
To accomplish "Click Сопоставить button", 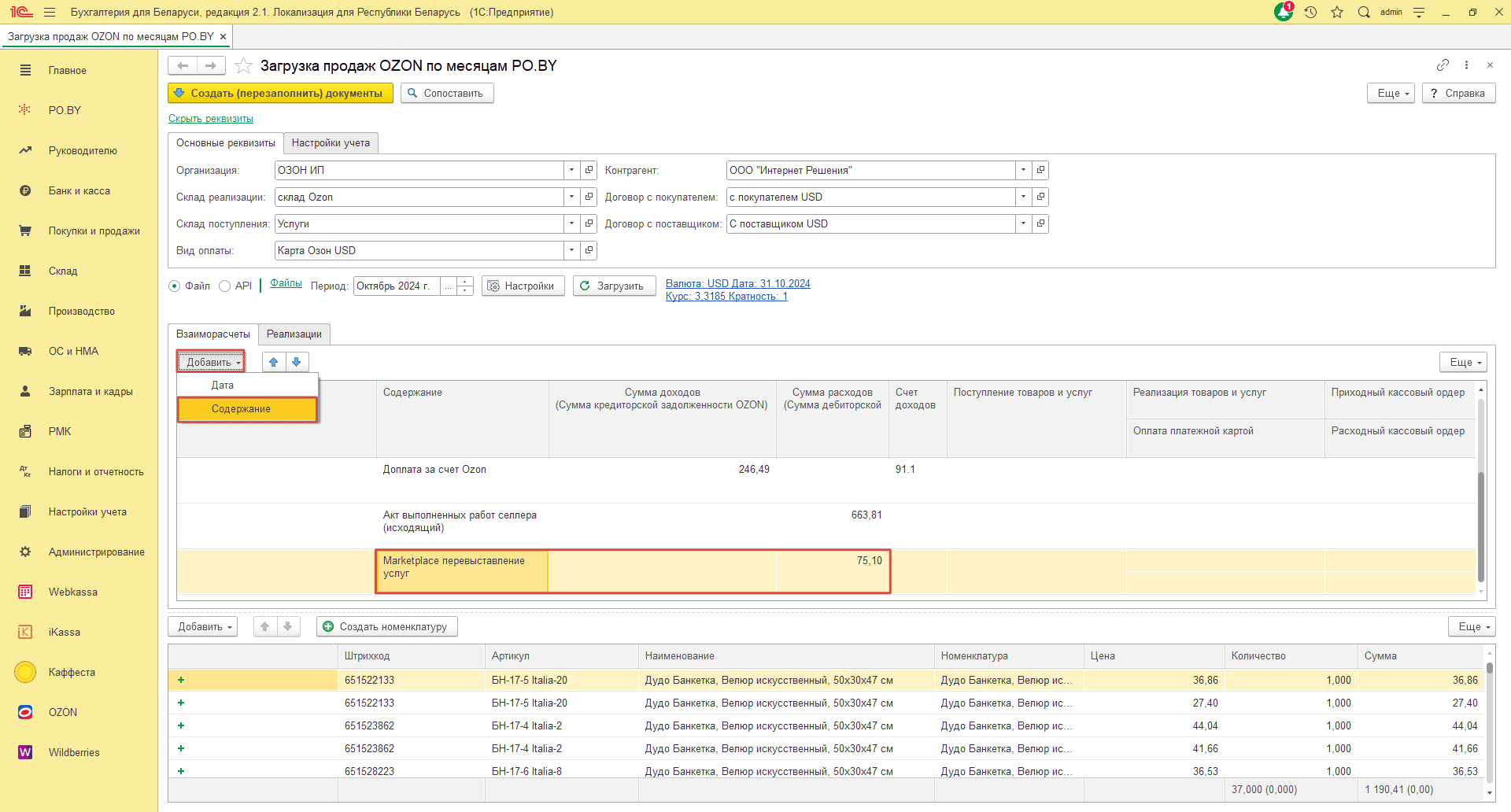I will (447, 93).
